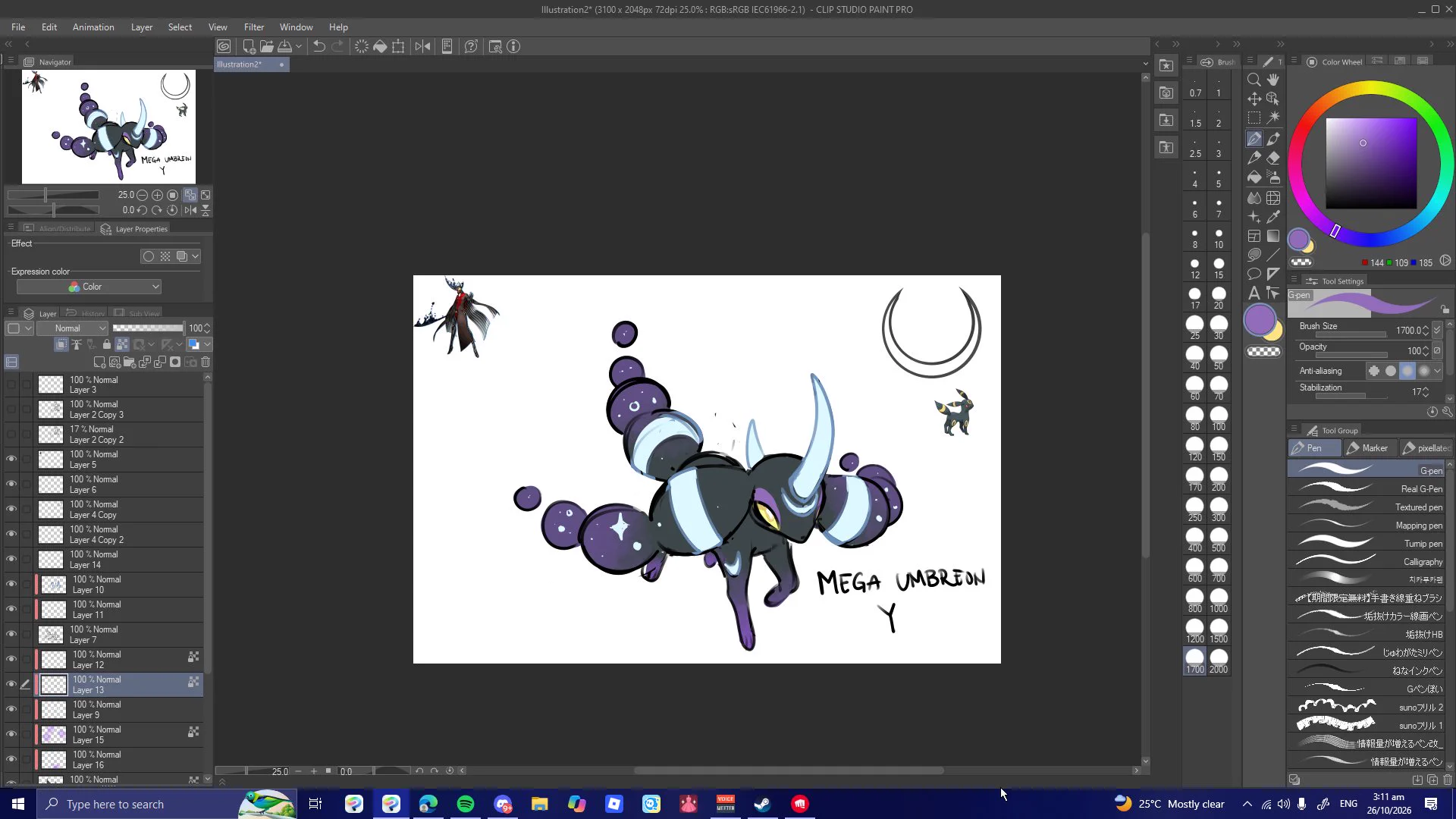Hide Layer 9 with its eye icon
Viewport: 1456px width, 819px height.
[x=11, y=709]
